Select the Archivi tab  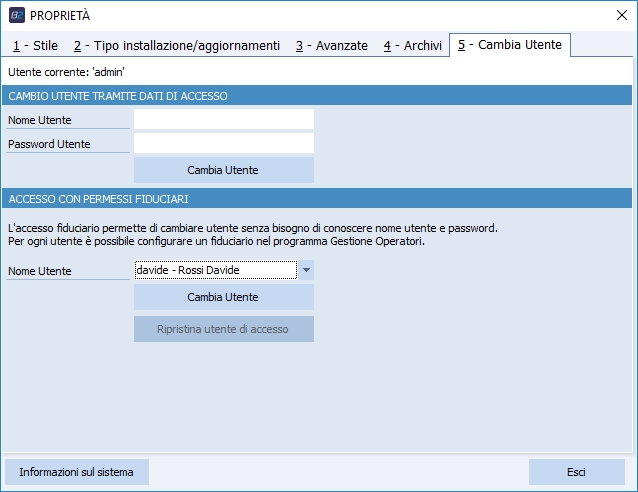tap(412, 45)
